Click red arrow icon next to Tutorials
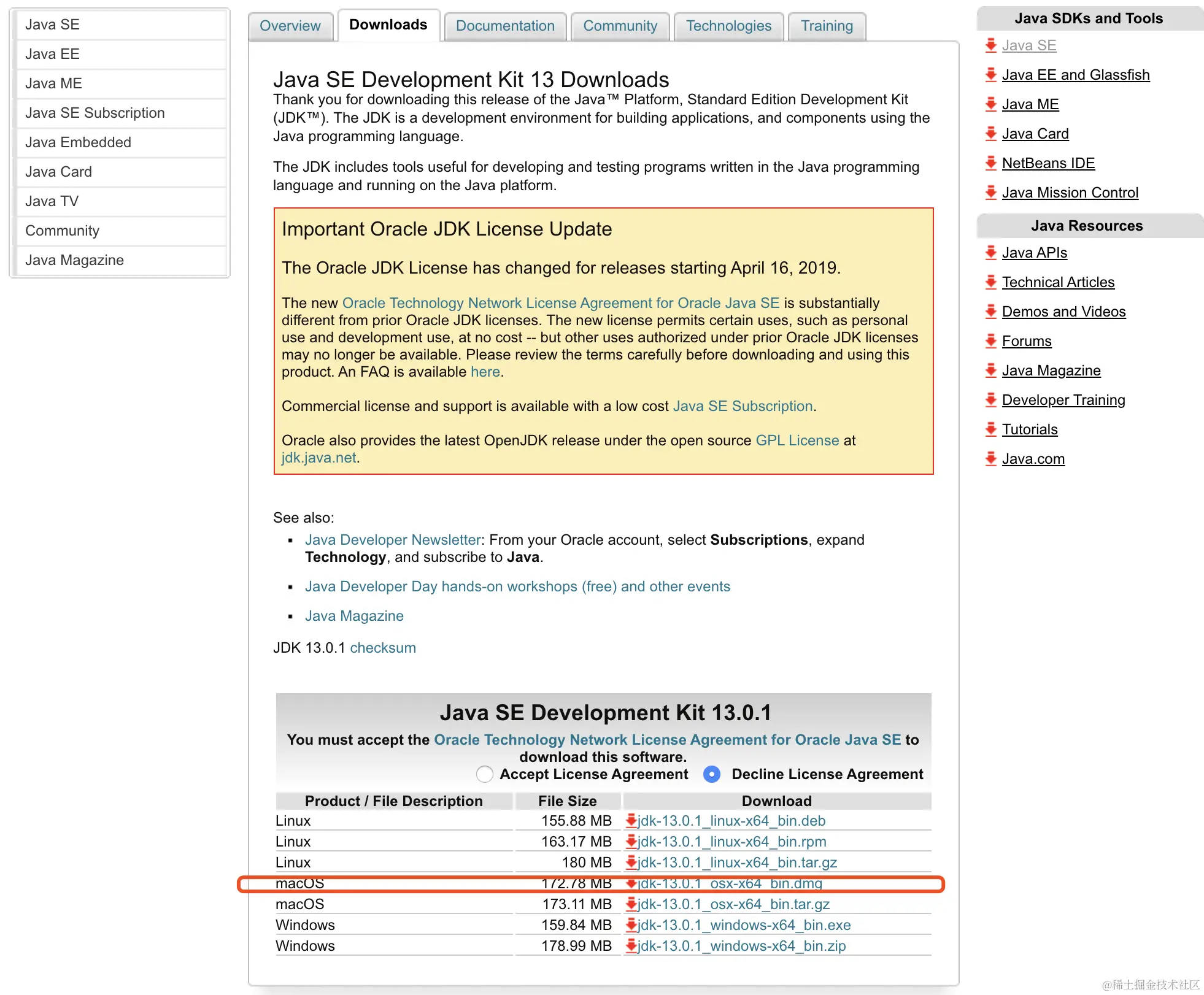The height and width of the screenshot is (995, 1204). (990, 429)
